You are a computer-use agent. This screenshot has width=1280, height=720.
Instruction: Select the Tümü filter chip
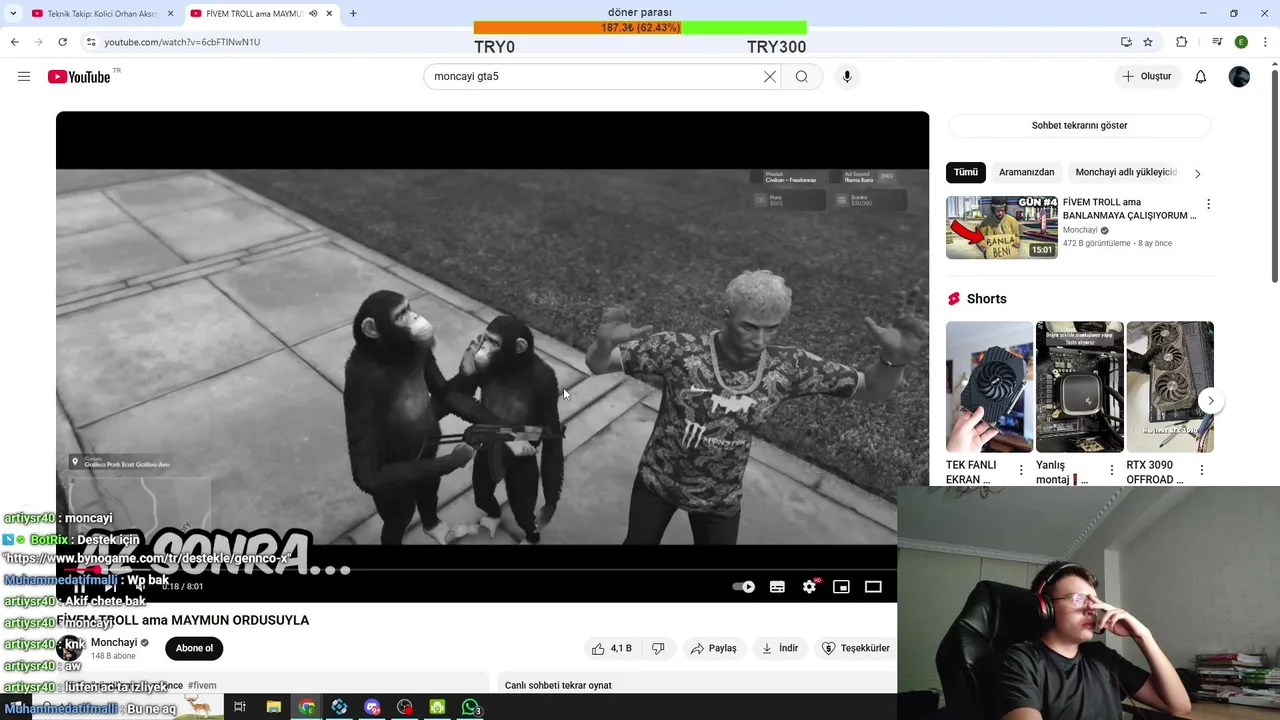click(966, 172)
